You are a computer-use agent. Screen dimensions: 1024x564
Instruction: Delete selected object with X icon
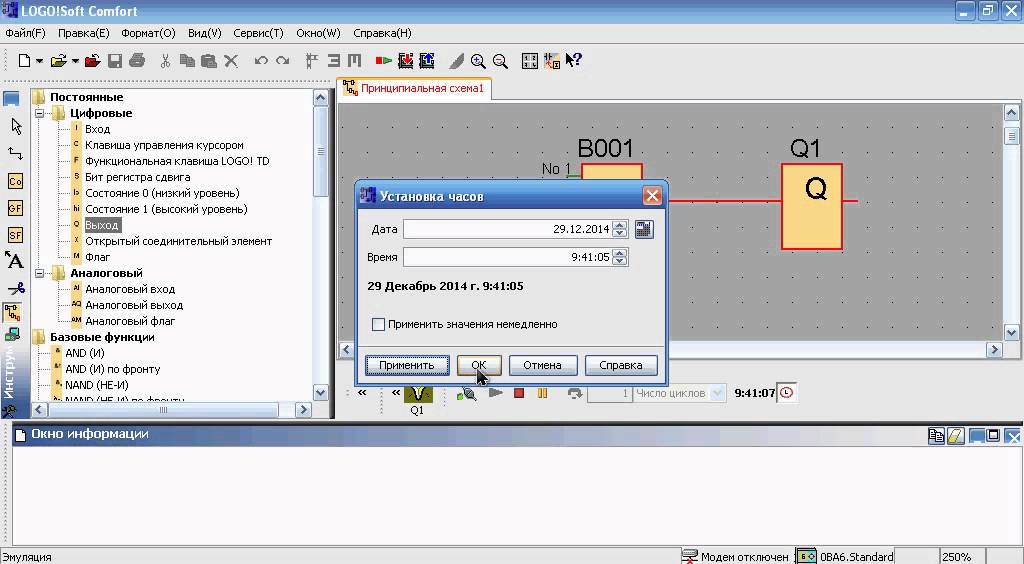pos(231,61)
